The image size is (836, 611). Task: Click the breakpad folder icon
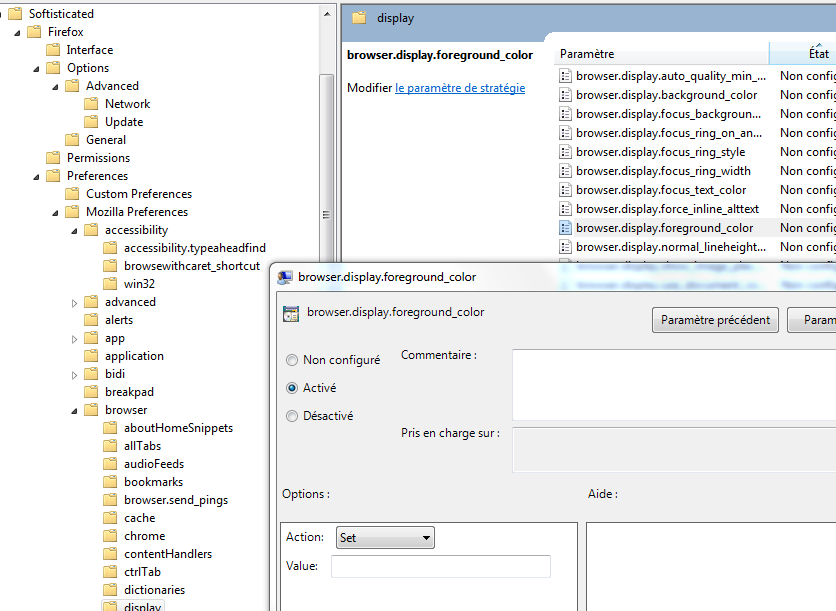coord(91,392)
